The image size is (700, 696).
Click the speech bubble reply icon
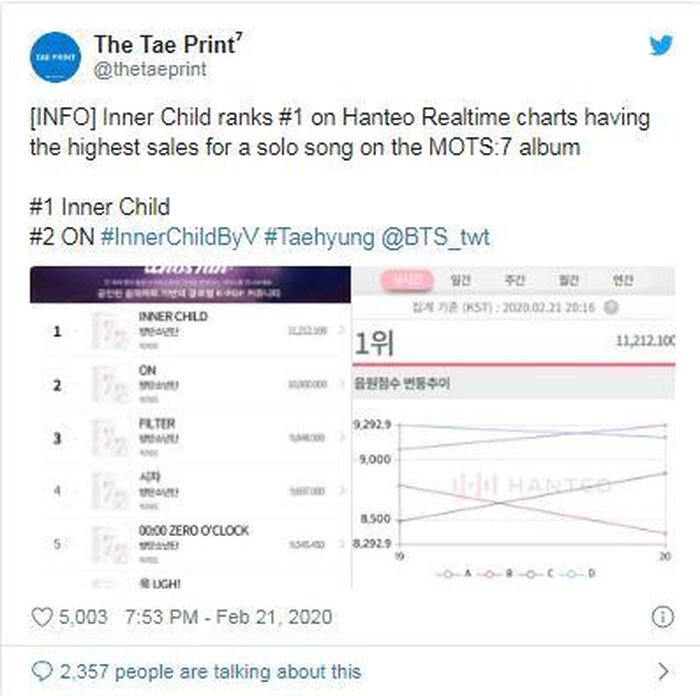pyautogui.click(x=42, y=671)
